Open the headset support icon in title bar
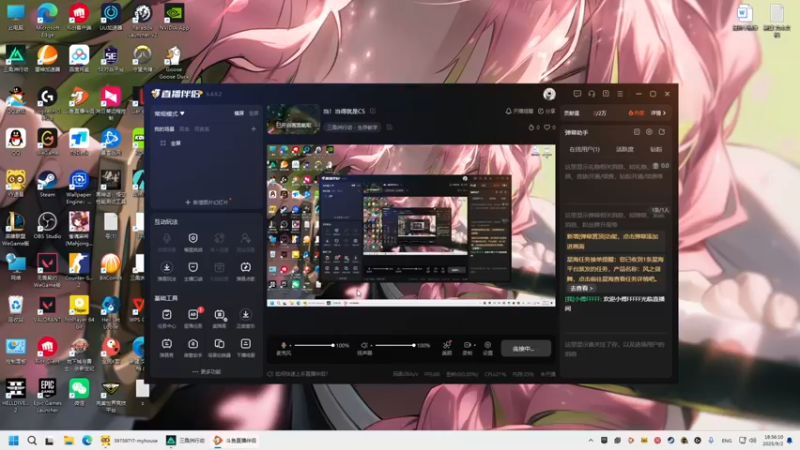The width and height of the screenshot is (800, 450). click(592, 94)
